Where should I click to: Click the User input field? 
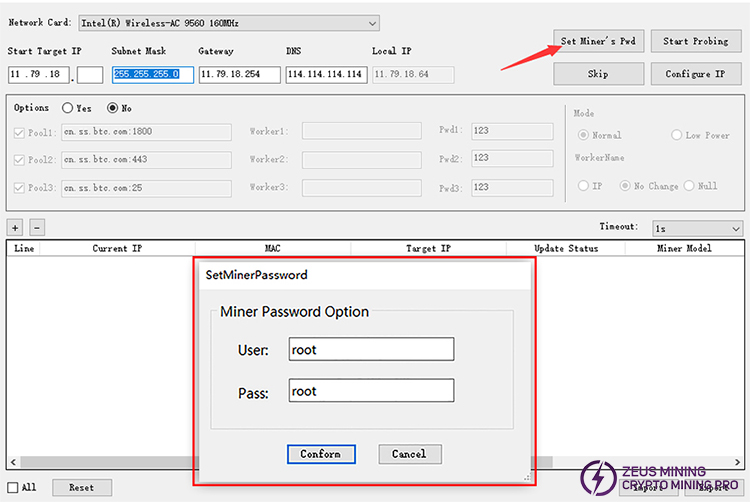(x=371, y=349)
